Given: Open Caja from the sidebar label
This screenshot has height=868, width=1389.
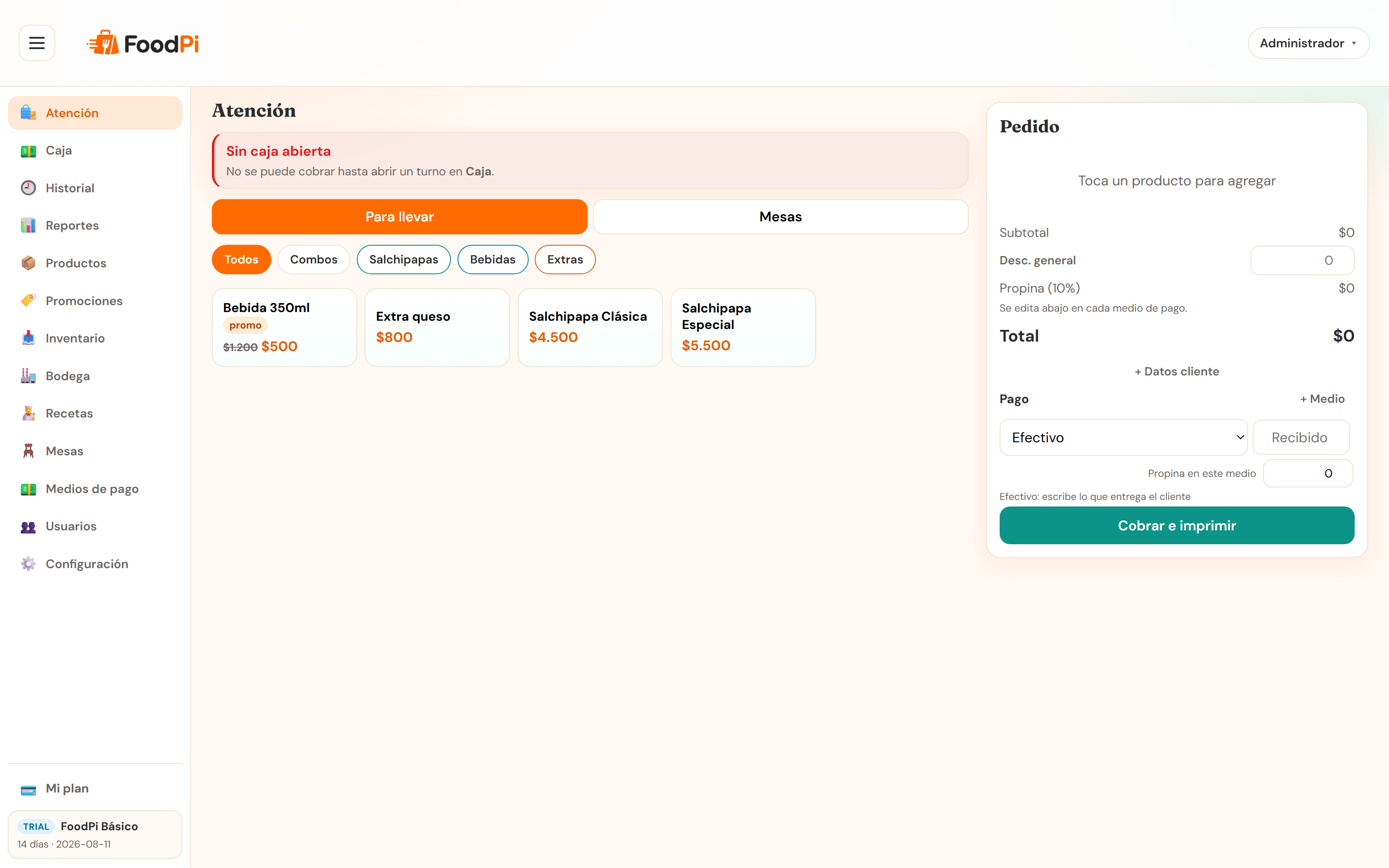Looking at the screenshot, I should pos(59,151).
